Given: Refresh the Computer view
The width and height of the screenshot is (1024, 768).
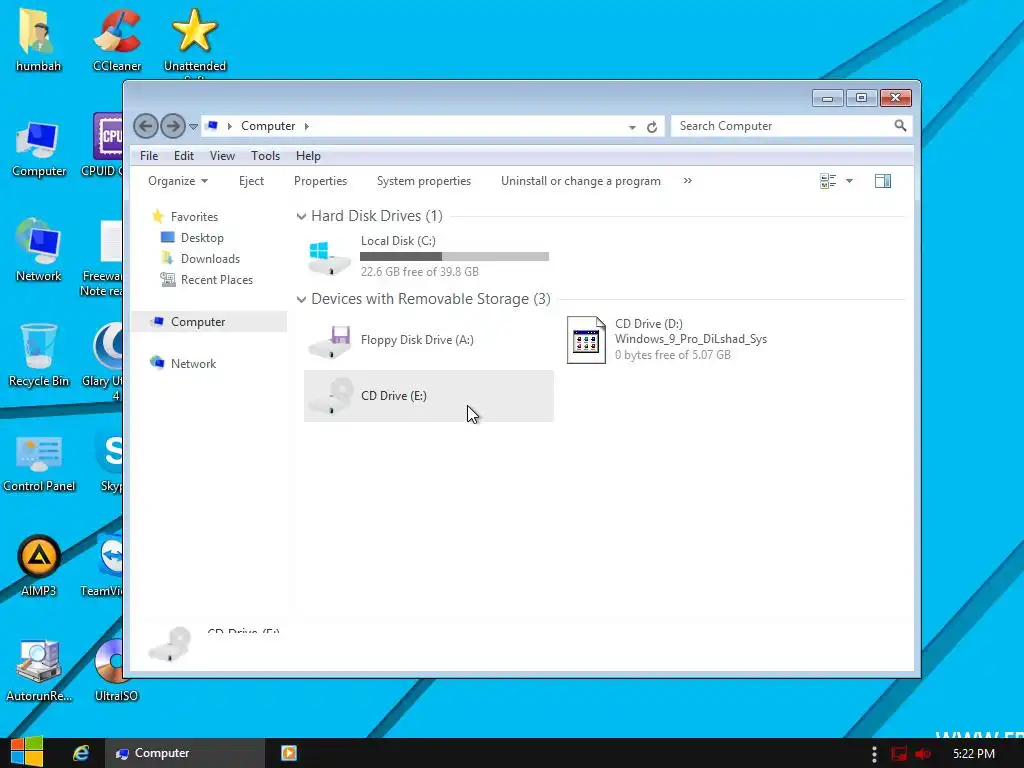Looking at the screenshot, I should (652, 127).
